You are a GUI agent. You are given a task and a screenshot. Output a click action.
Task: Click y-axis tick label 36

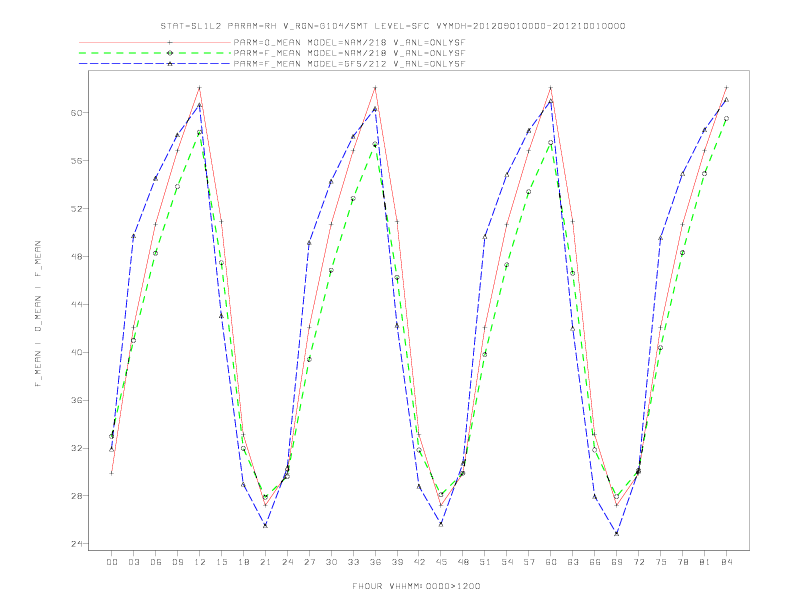[x=76, y=400]
